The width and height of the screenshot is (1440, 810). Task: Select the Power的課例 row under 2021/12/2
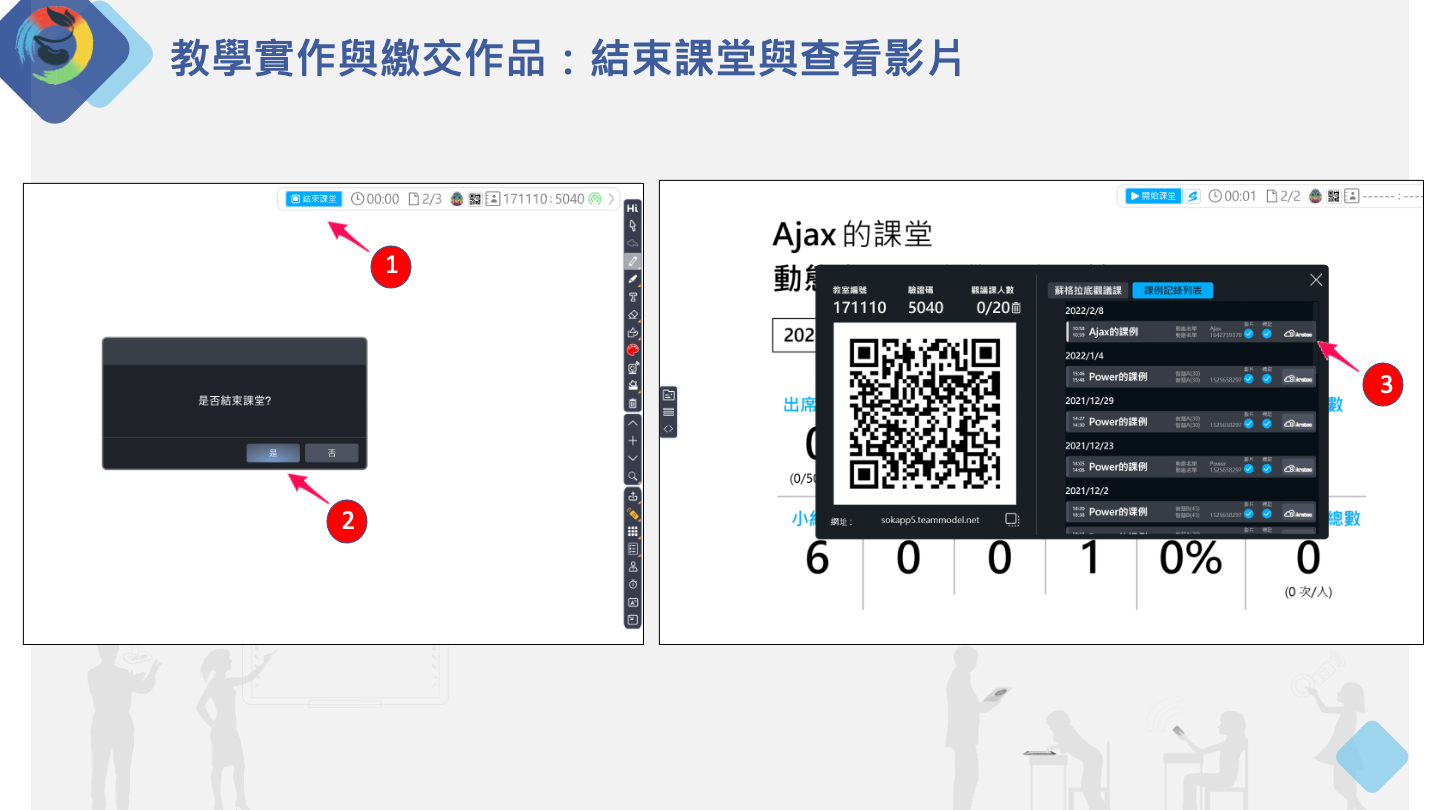1191,512
